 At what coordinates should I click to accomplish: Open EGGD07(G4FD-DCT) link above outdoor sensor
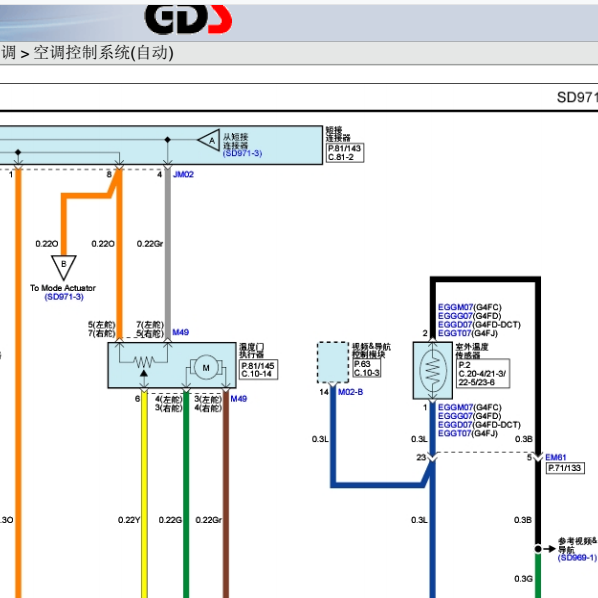click(479, 325)
